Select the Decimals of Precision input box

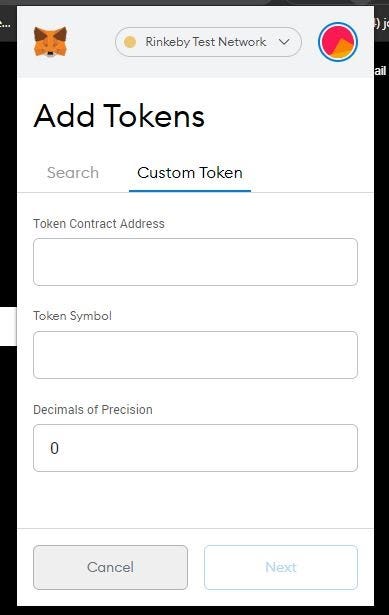pos(195,448)
